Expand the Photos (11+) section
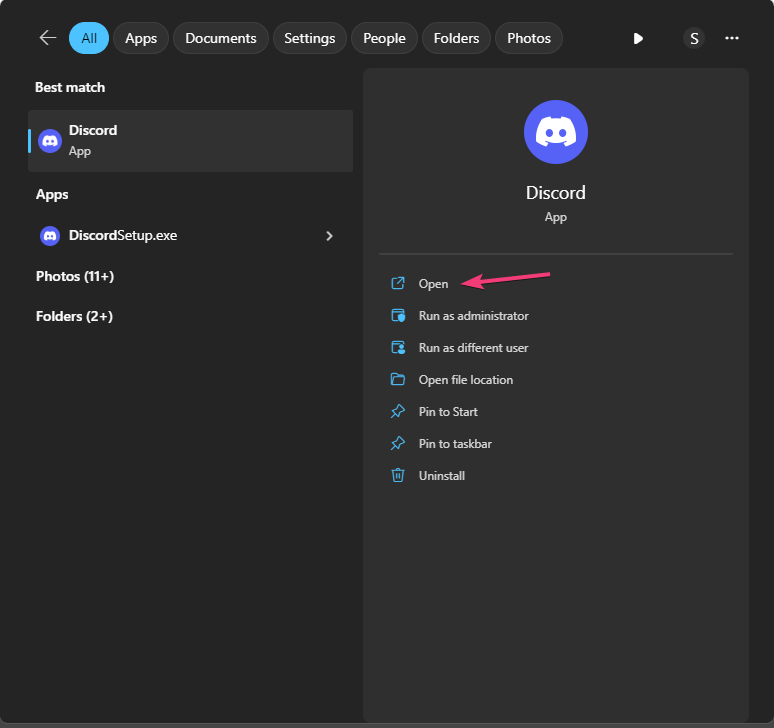 [75, 276]
